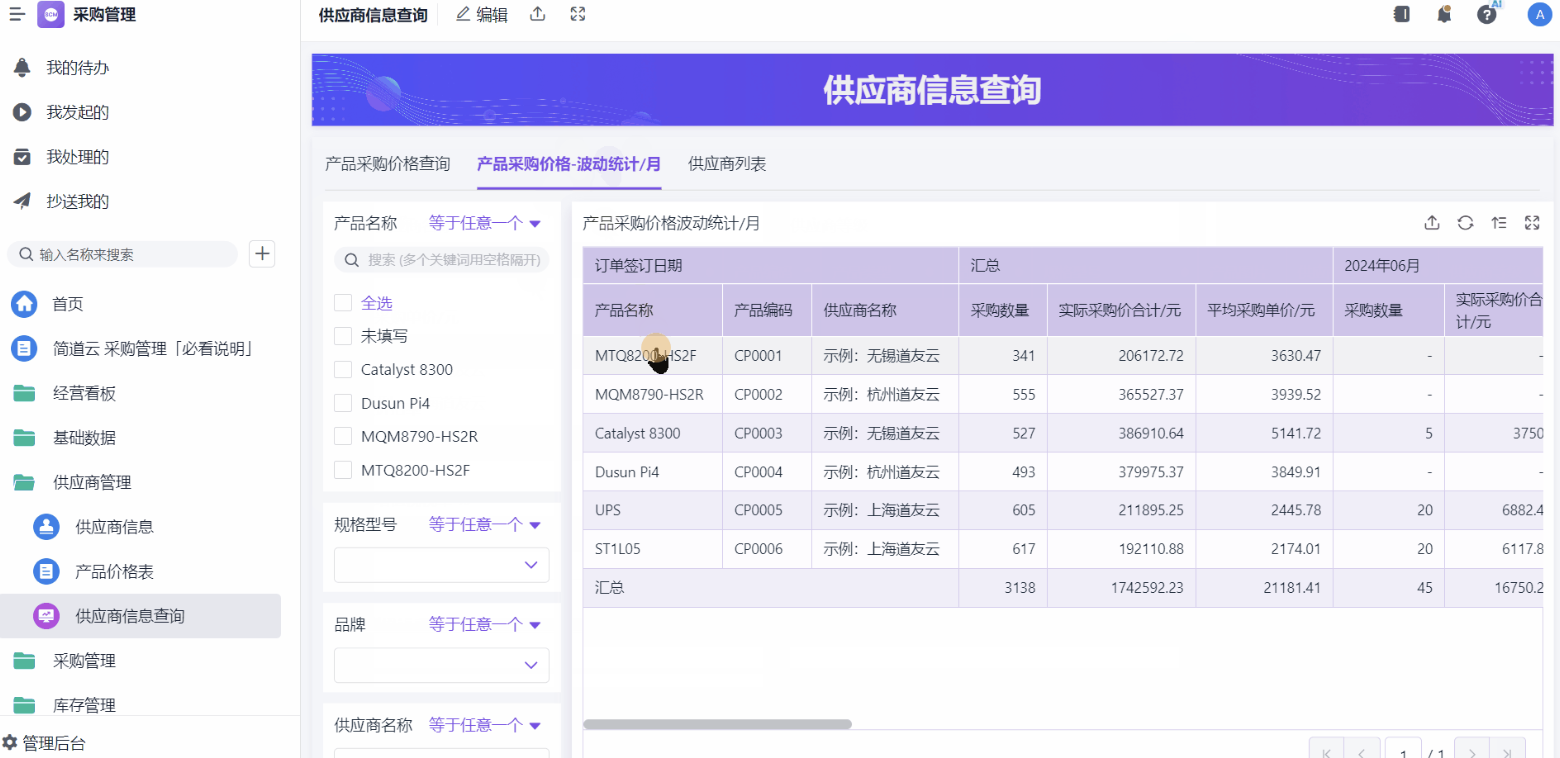This screenshot has width=1560, height=758.
Task: Click the share icon next to 编辑
Action: click(x=538, y=14)
